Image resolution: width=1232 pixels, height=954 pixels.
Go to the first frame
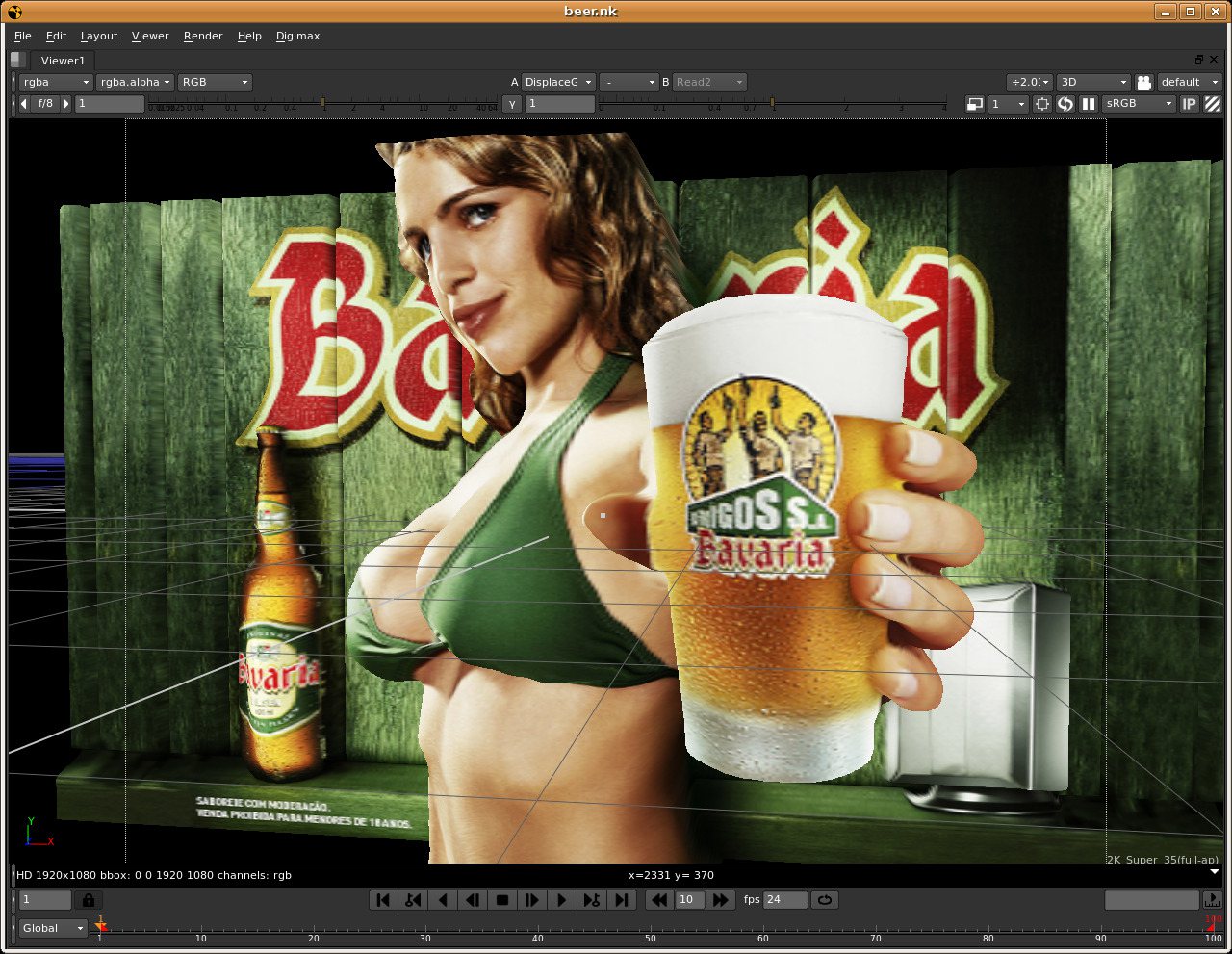383,900
